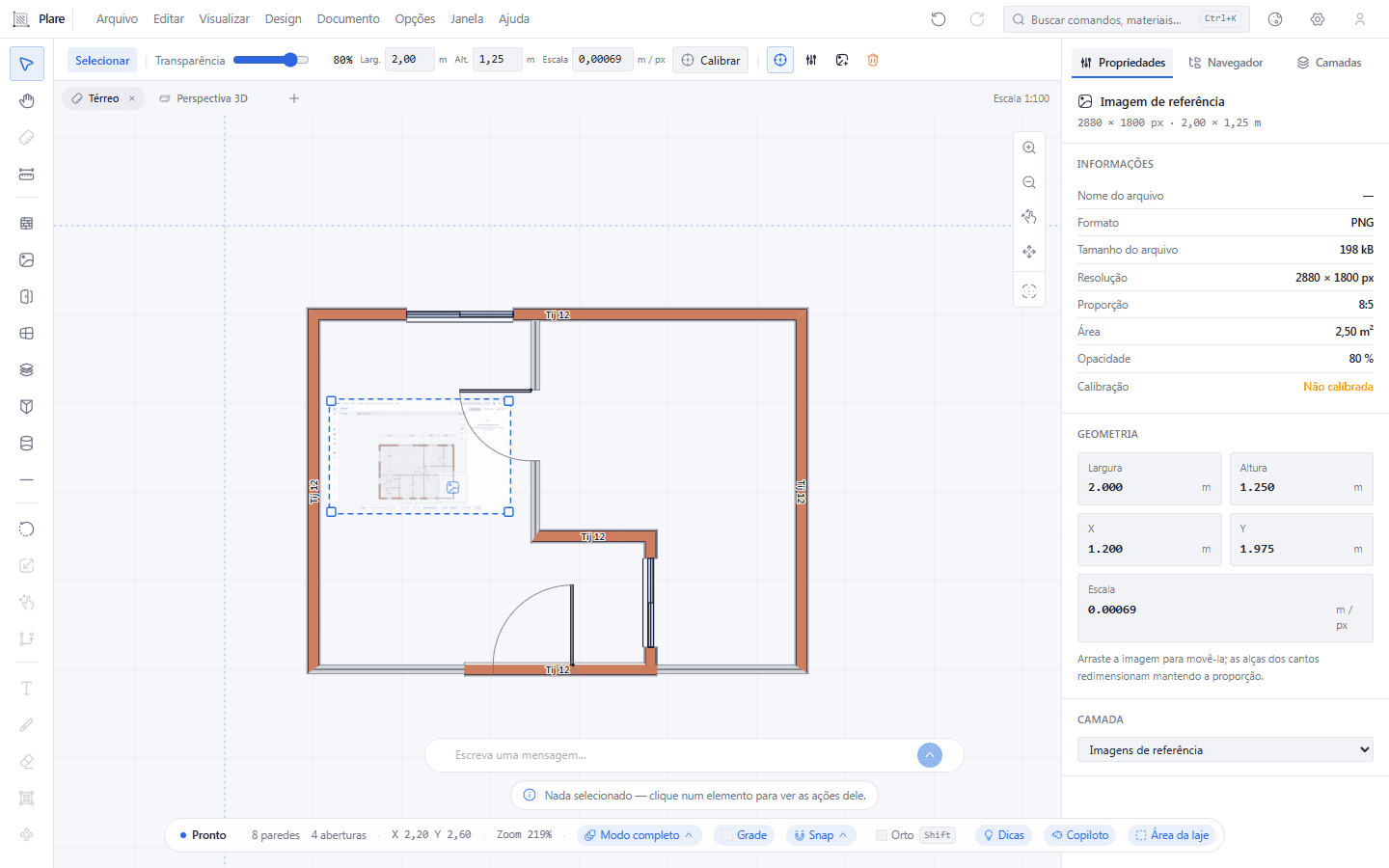Screen dimensions: 1389x868
Task: Toggle the Grade grid option
Action: coord(744,835)
